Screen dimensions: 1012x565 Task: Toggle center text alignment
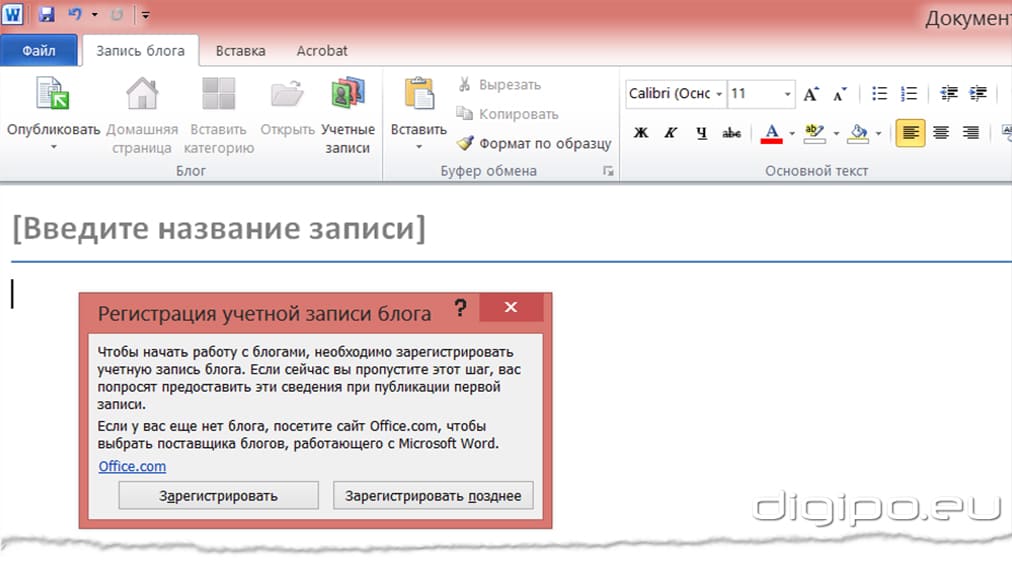pos(941,133)
